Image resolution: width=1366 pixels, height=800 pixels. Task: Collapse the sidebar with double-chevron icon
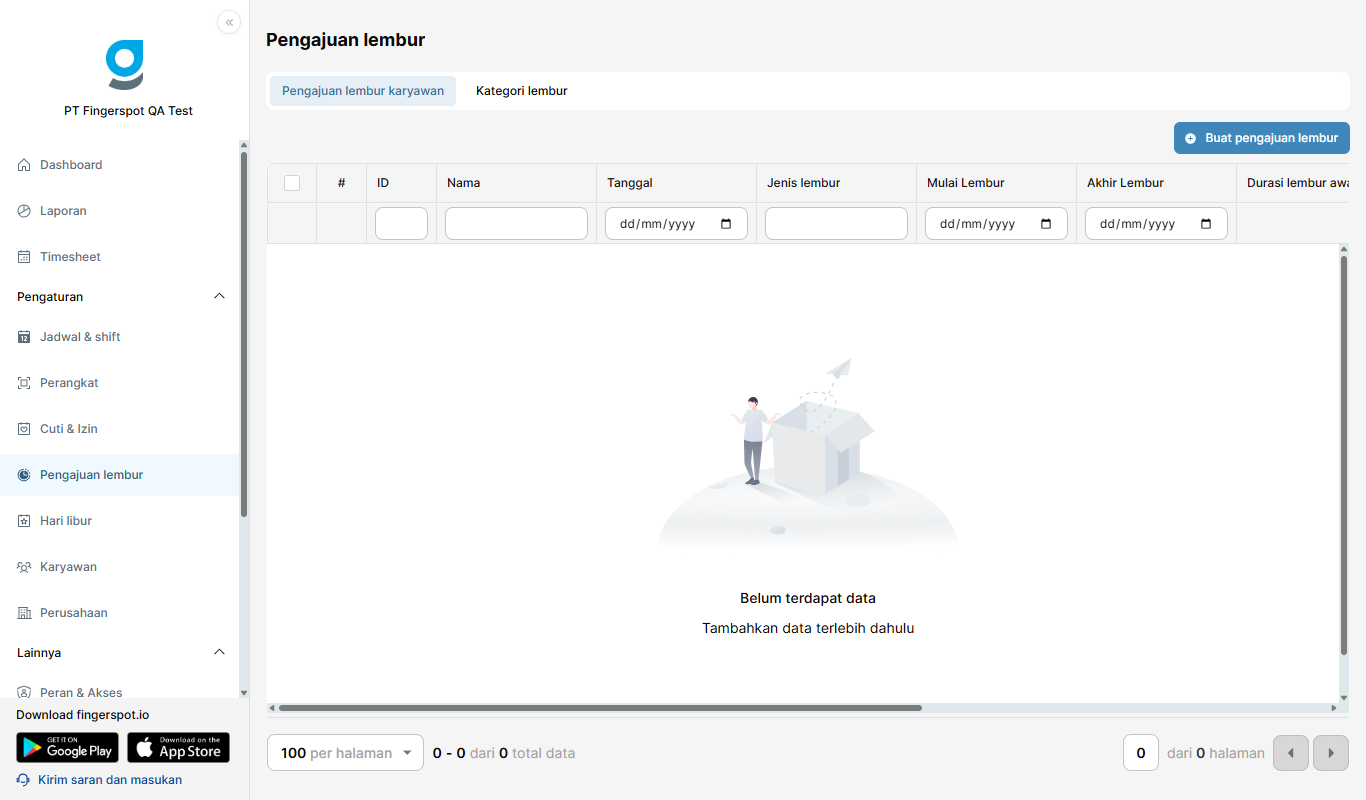click(x=229, y=22)
